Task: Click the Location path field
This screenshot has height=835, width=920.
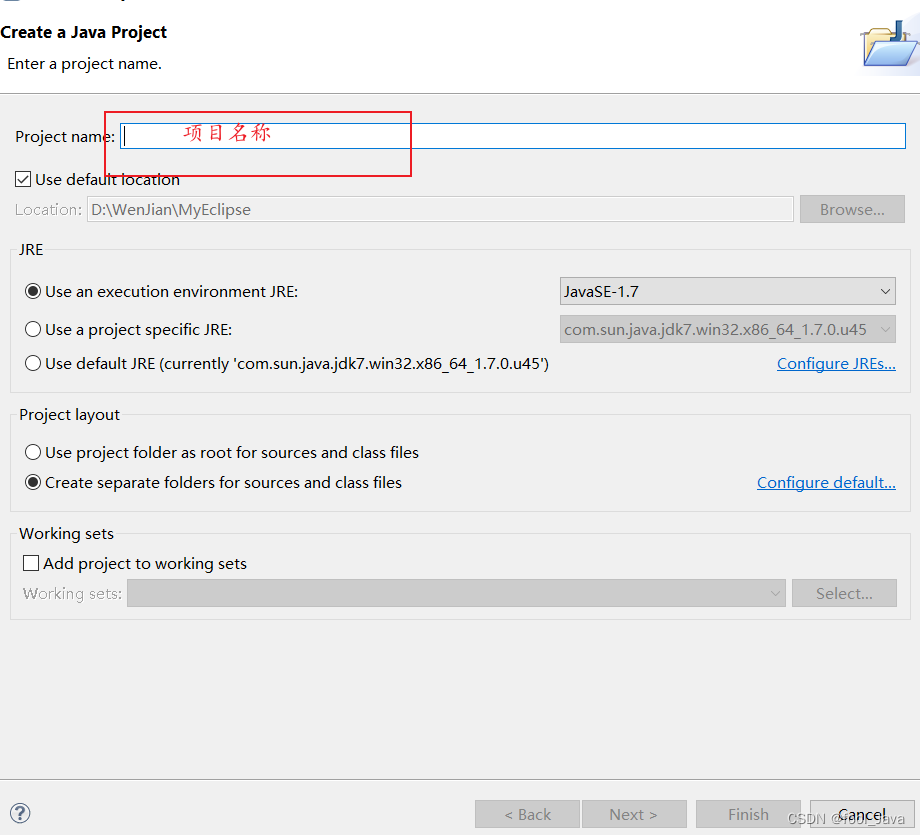Action: (440, 209)
